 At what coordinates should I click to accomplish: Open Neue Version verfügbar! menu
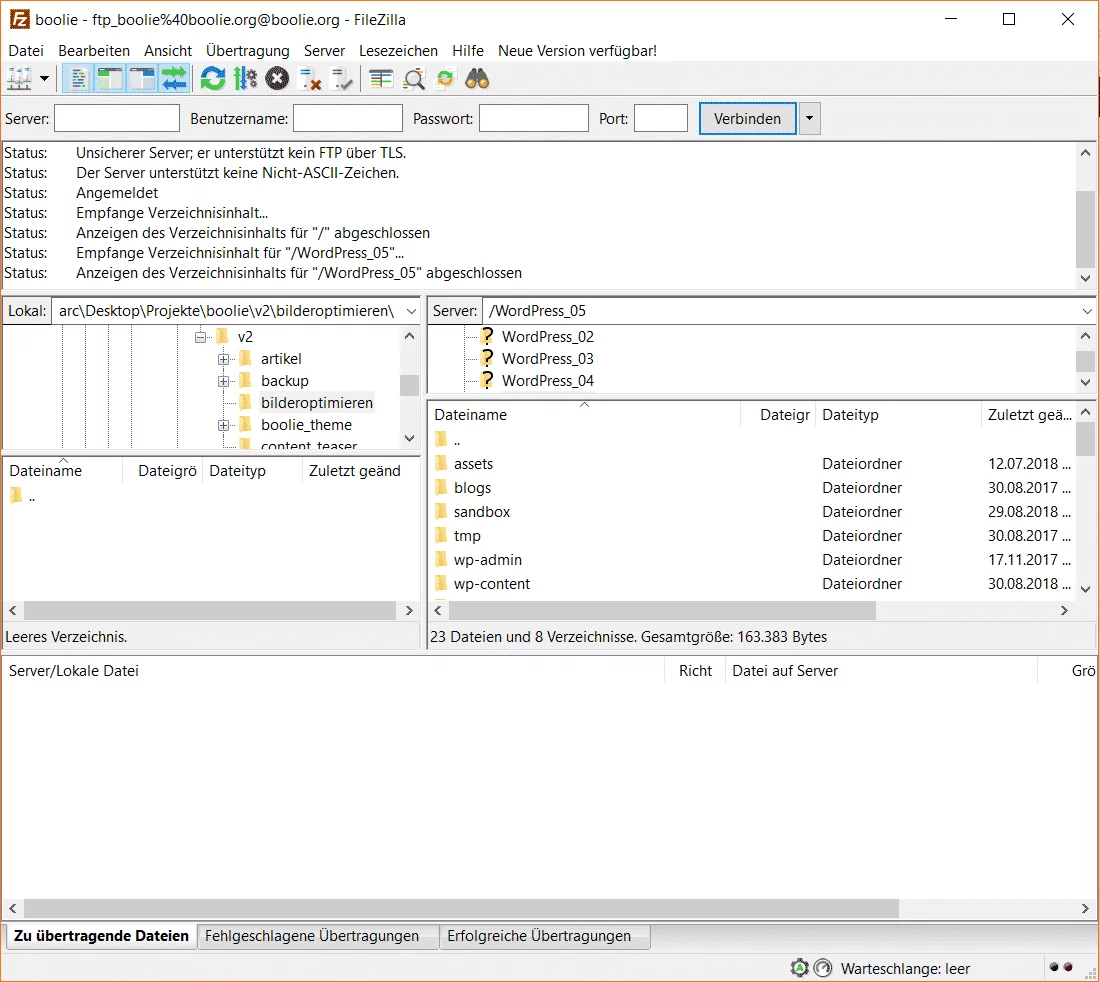click(577, 51)
